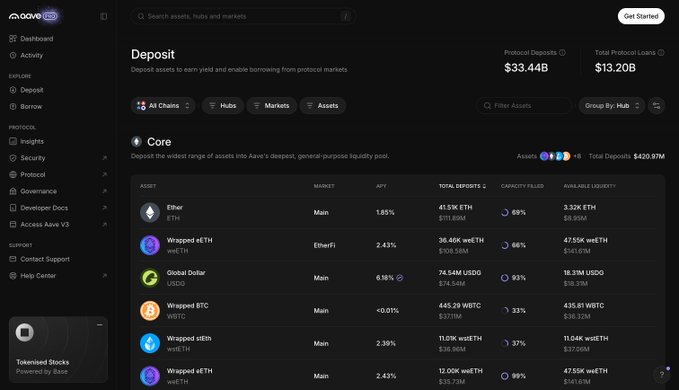Click the Help Center lifebuoy icon
This screenshot has height=390, width=679.
click(13, 276)
